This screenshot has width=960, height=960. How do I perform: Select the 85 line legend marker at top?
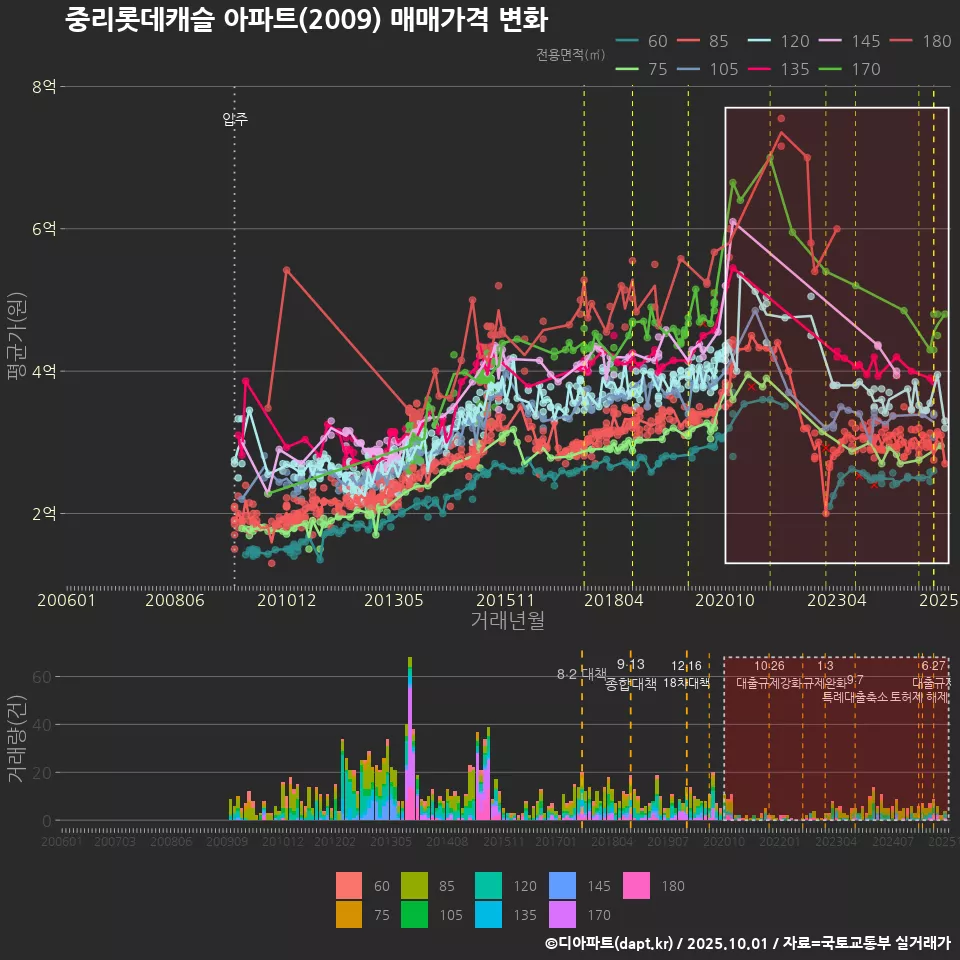(x=701, y=41)
